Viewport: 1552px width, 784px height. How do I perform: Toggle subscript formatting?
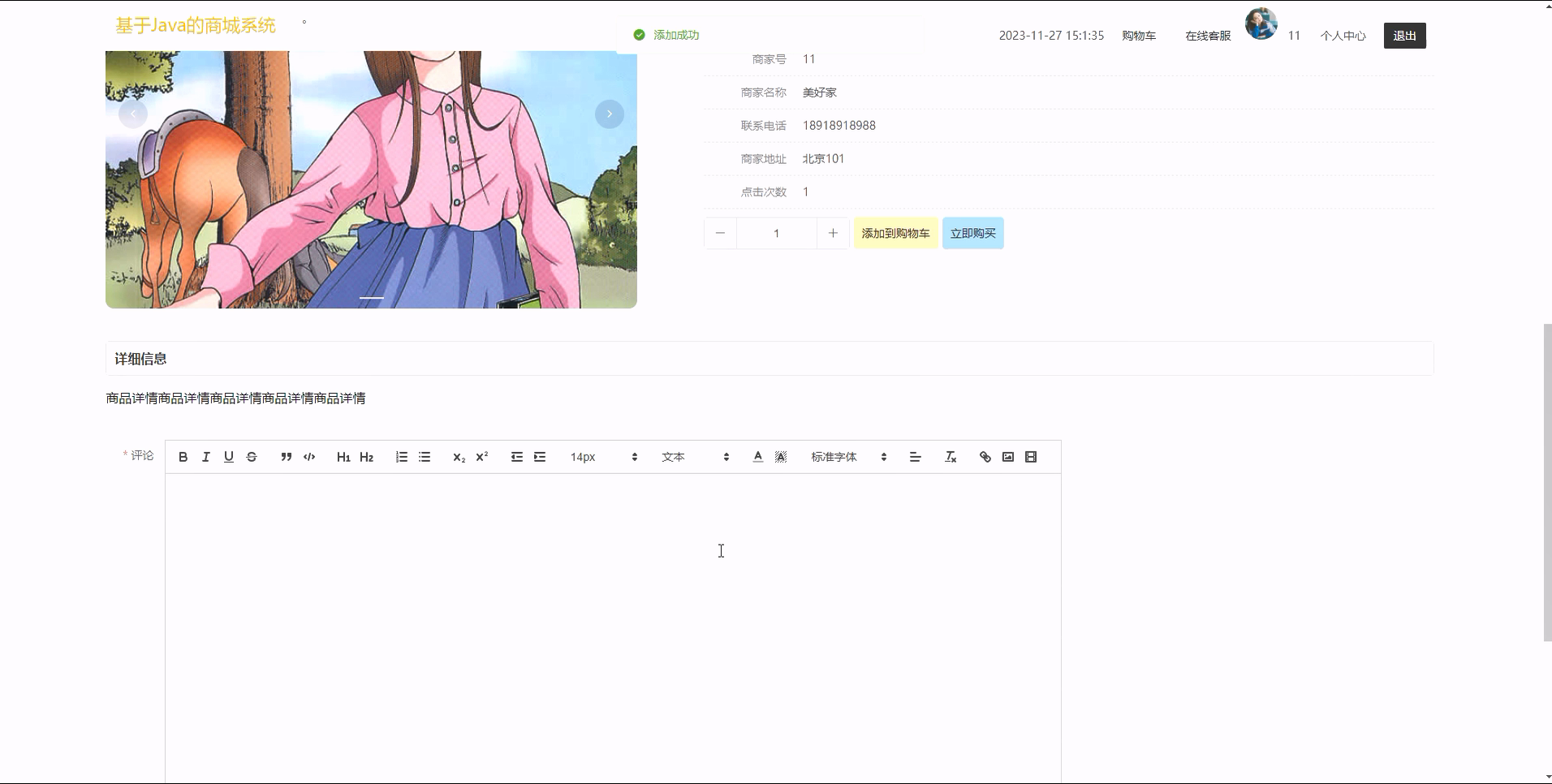(459, 456)
